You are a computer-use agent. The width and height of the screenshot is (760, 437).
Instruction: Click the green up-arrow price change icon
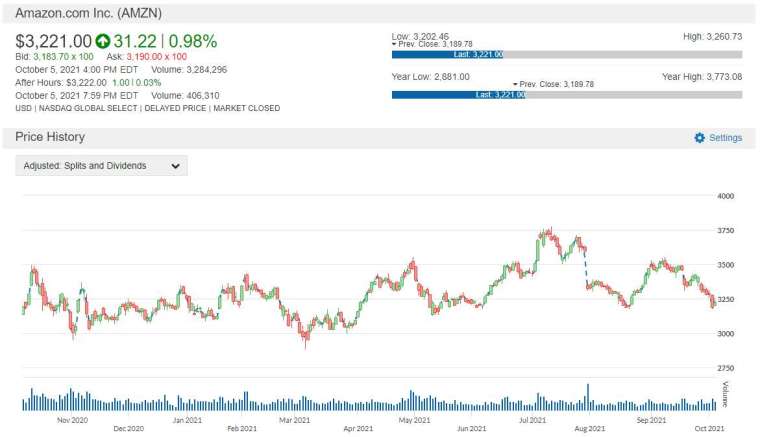point(103,42)
